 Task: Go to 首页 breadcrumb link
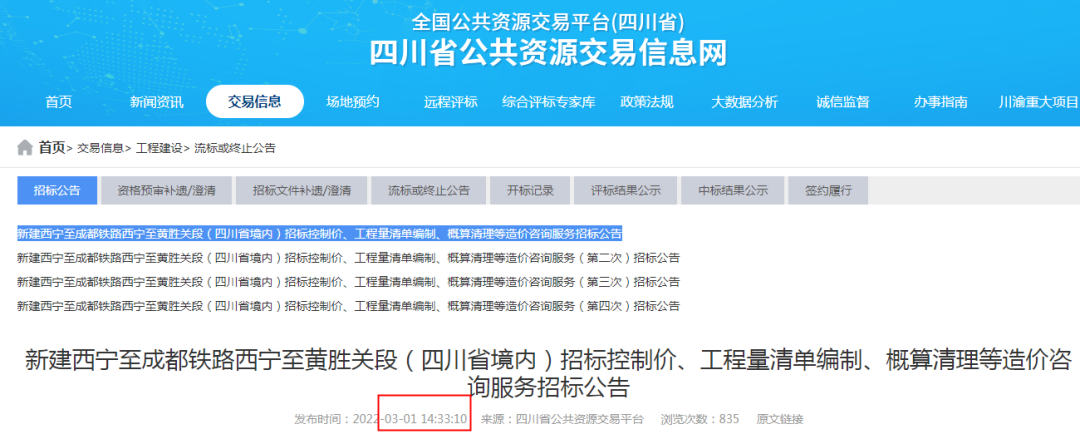tap(52, 147)
